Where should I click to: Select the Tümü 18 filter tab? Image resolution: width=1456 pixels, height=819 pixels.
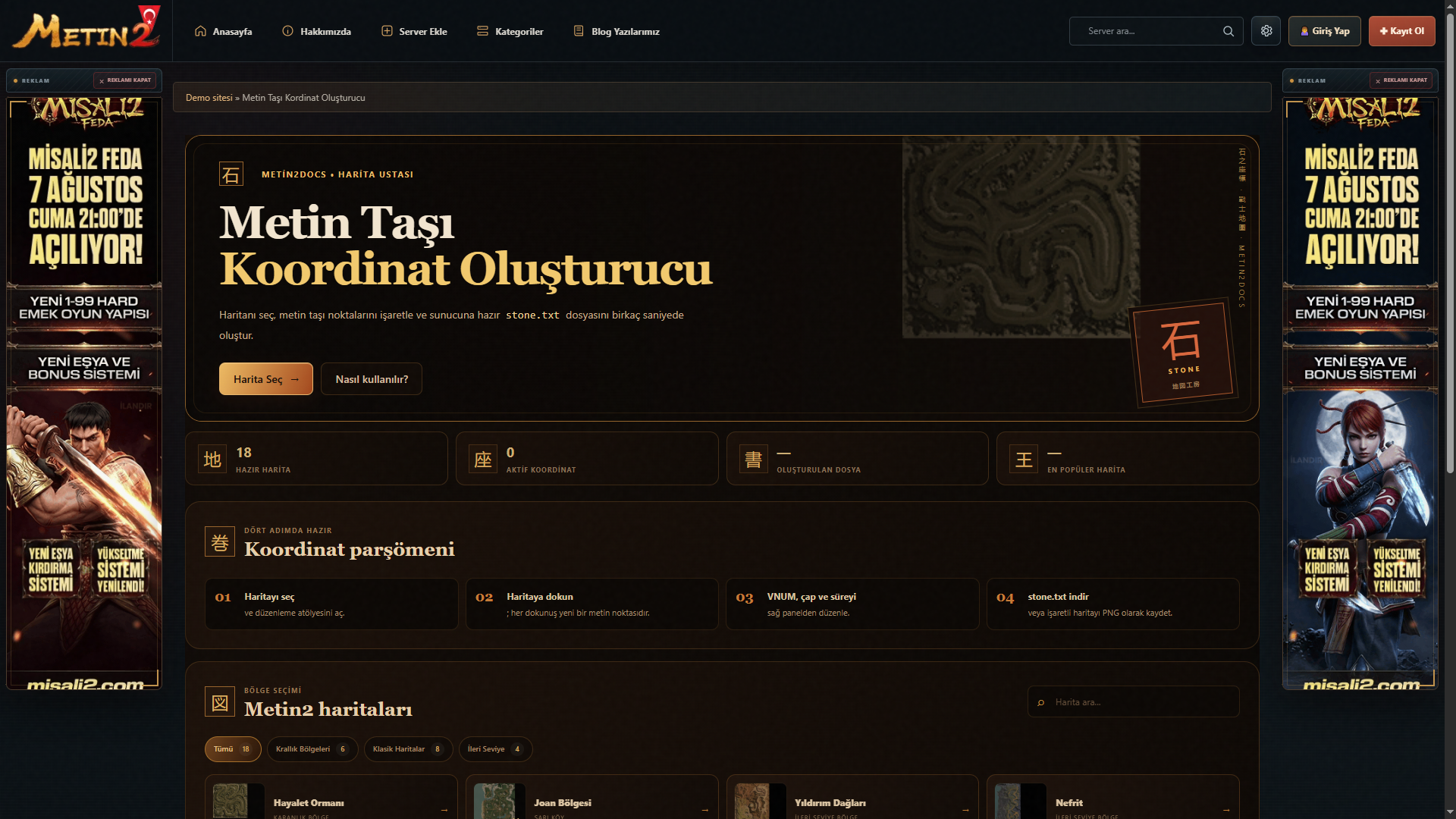(x=233, y=749)
